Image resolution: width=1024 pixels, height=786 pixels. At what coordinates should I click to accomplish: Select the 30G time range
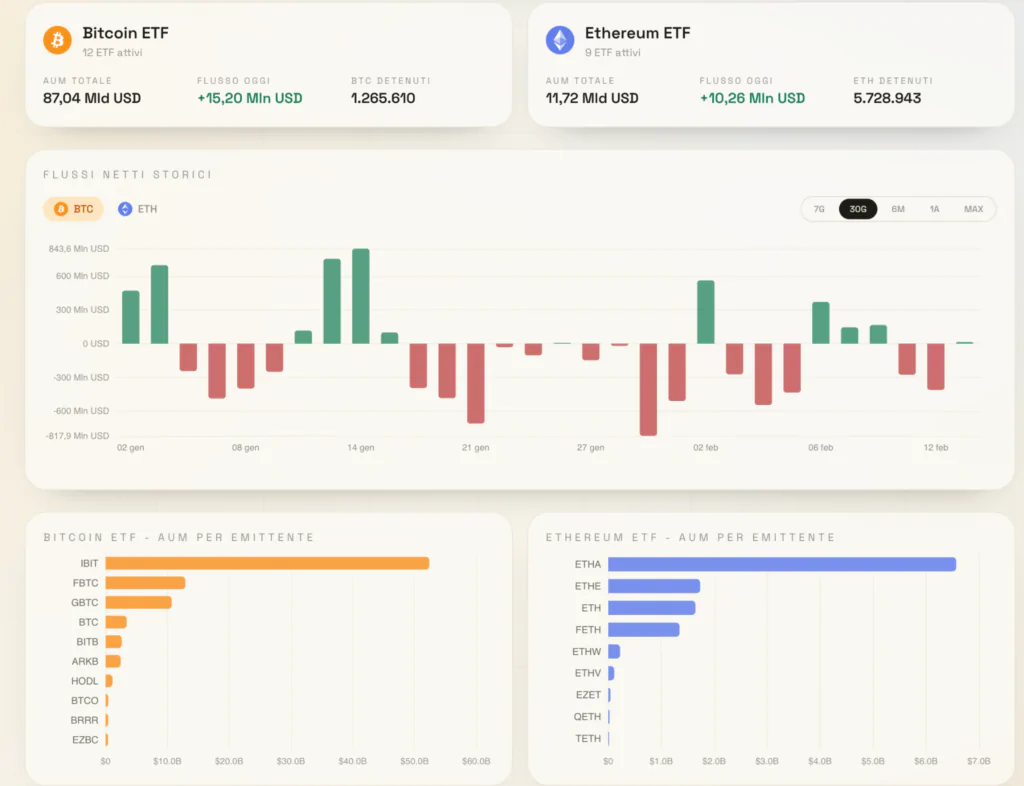857,209
